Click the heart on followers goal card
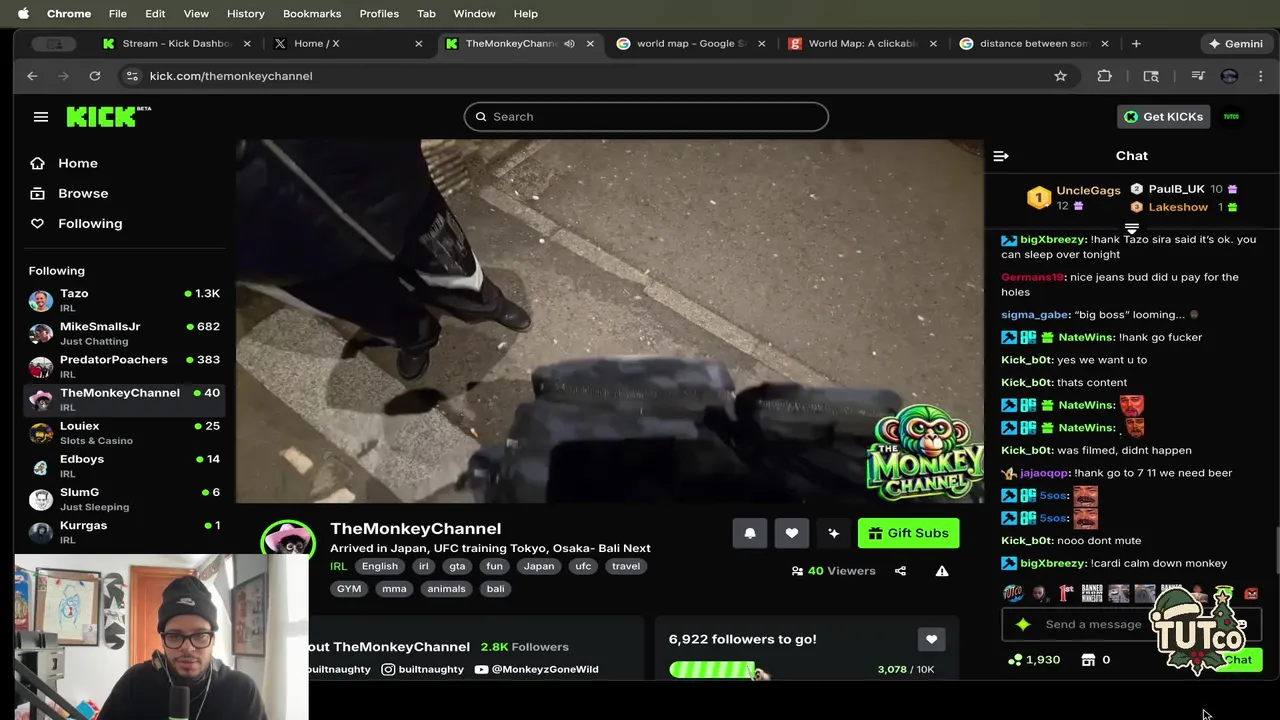Screen dimensions: 1280x720 [931, 639]
